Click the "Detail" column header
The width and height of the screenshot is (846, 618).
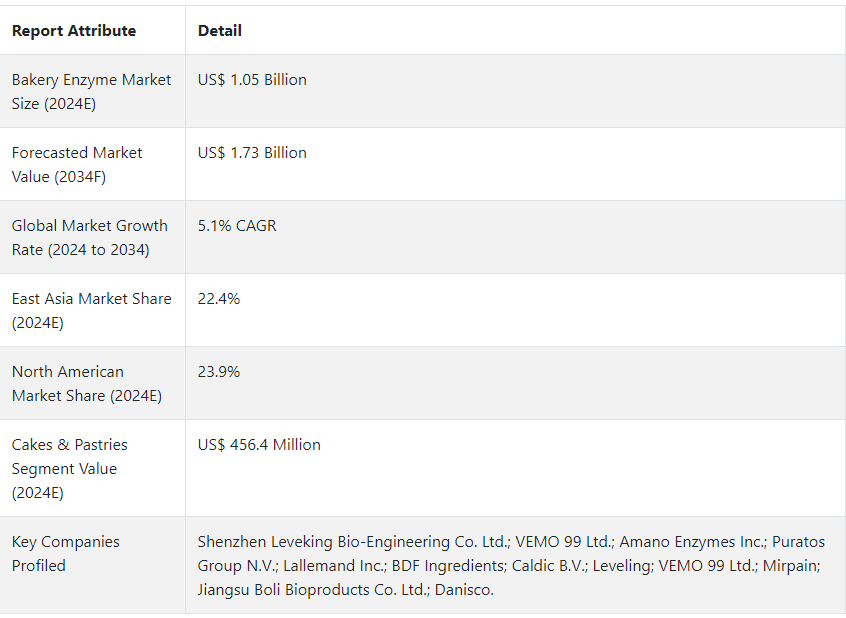[x=220, y=31]
